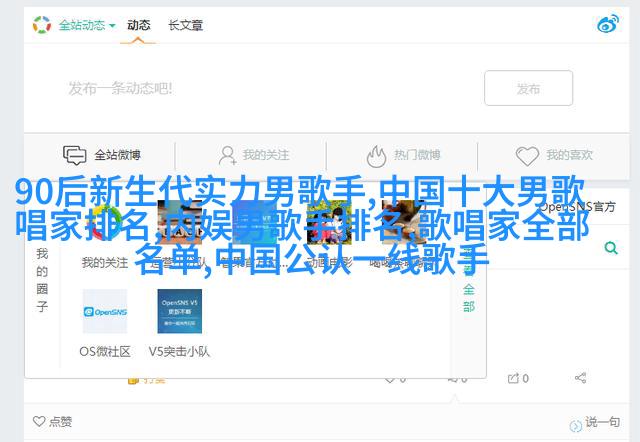Select 我的关注 category in circles panel
The height and width of the screenshot is (442, 640).
[x=105, y=262]
